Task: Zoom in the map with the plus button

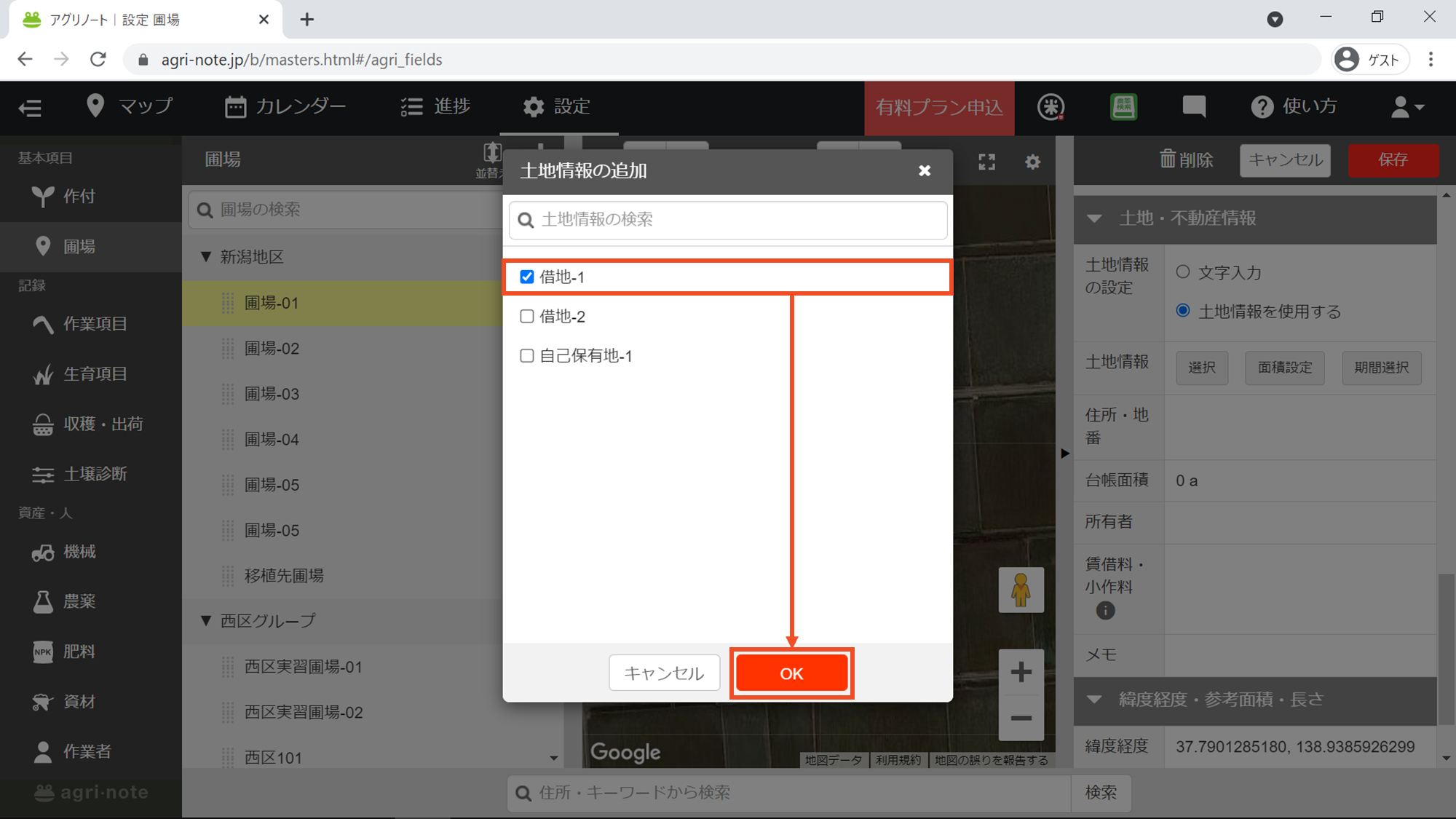Action: 1021,672
